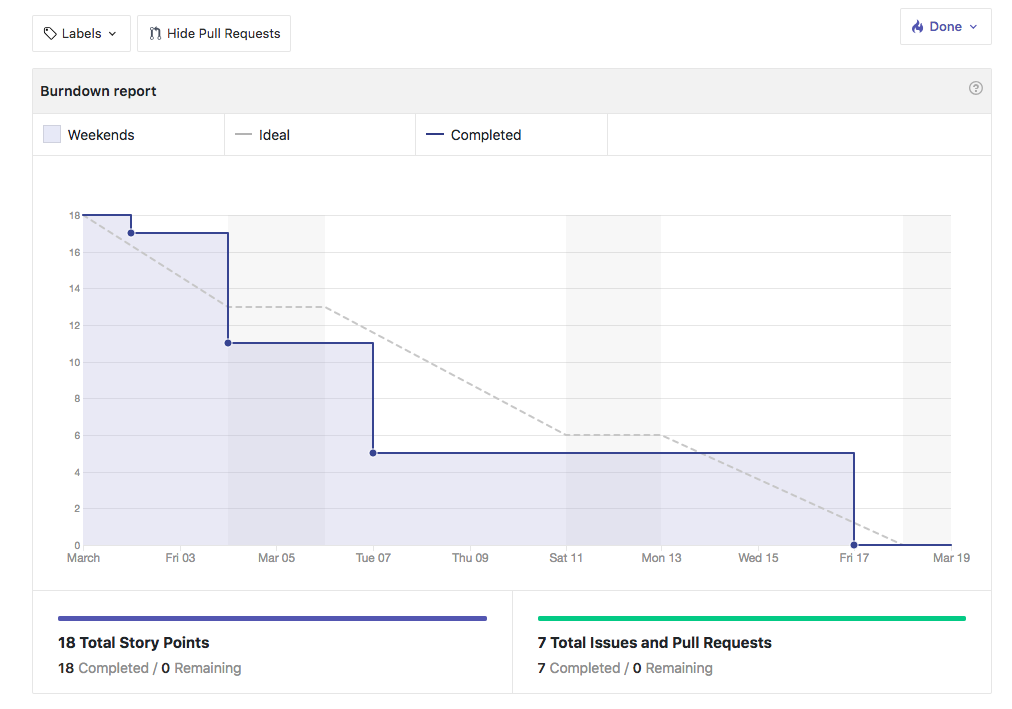1012x709 pixels.
Task: Open the Done pipeline dropdown
Action: [x=945, y=26]
